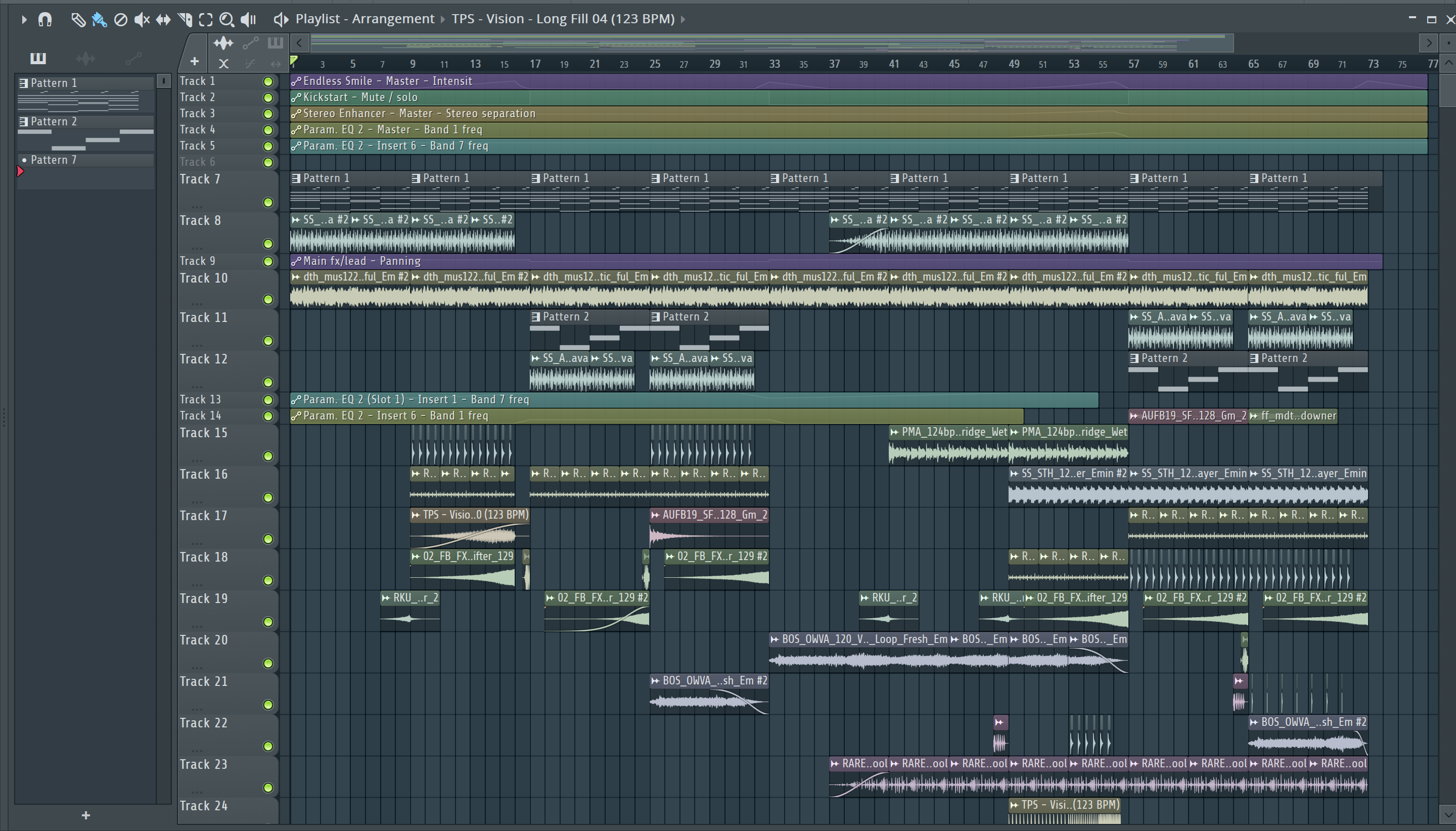Select the Mute tool
The height and width of the screenshot is (831, 1456).
pos(142,19)
